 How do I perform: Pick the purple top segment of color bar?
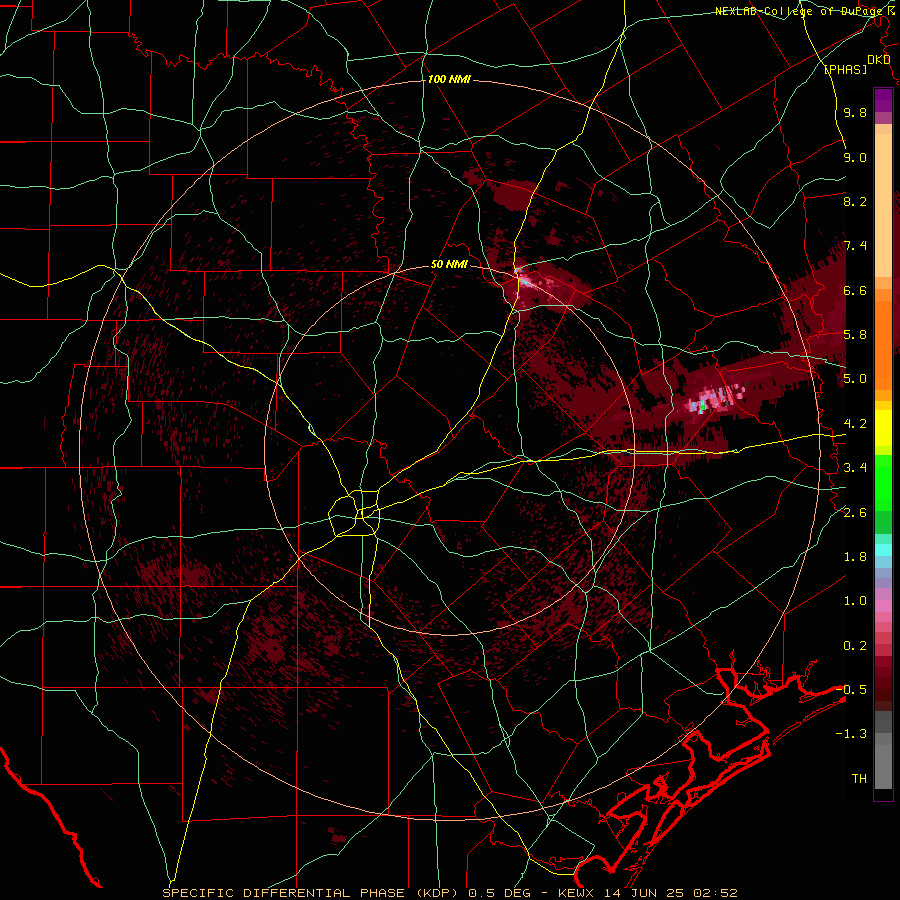click(883, 100)
